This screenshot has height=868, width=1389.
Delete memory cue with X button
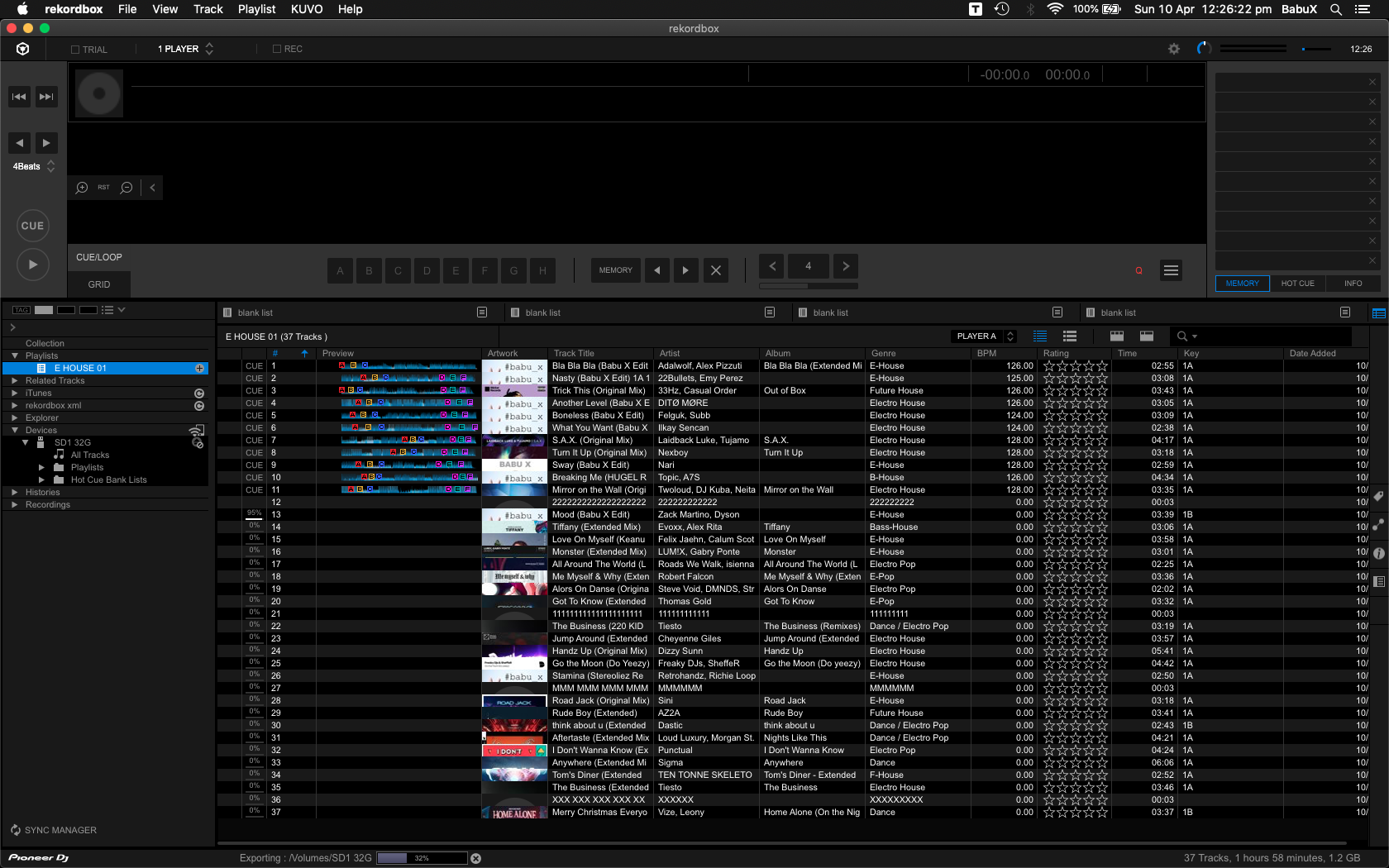point(716,270)
